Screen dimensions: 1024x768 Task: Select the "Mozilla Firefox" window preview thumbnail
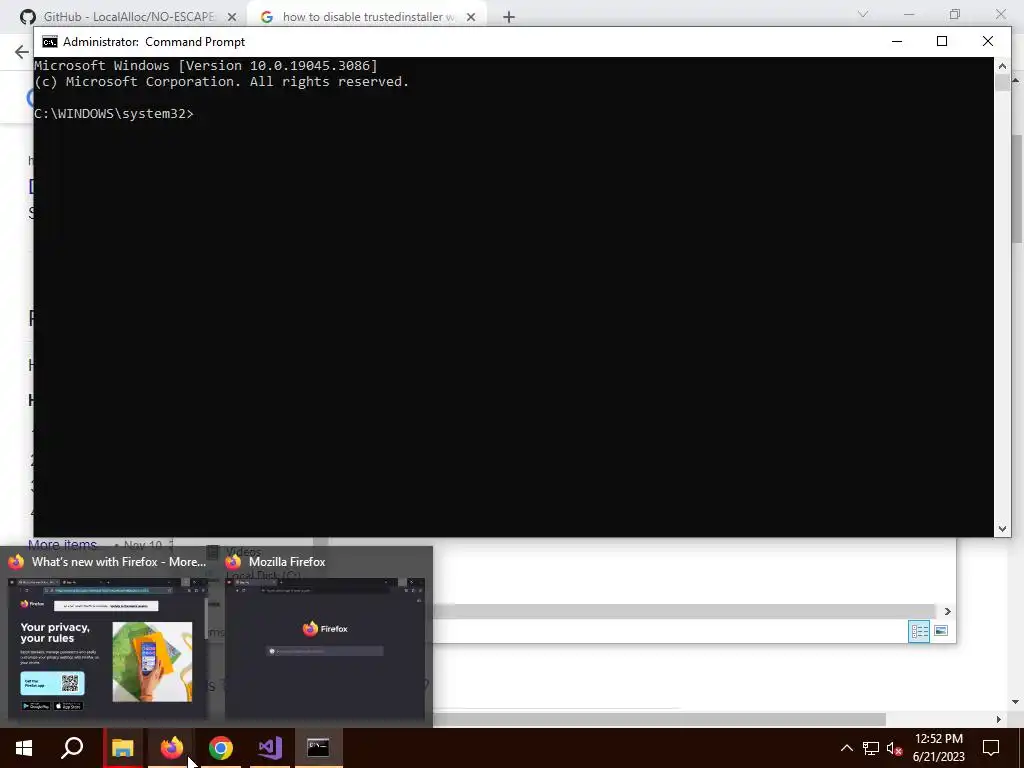click(x=325, y=647)
